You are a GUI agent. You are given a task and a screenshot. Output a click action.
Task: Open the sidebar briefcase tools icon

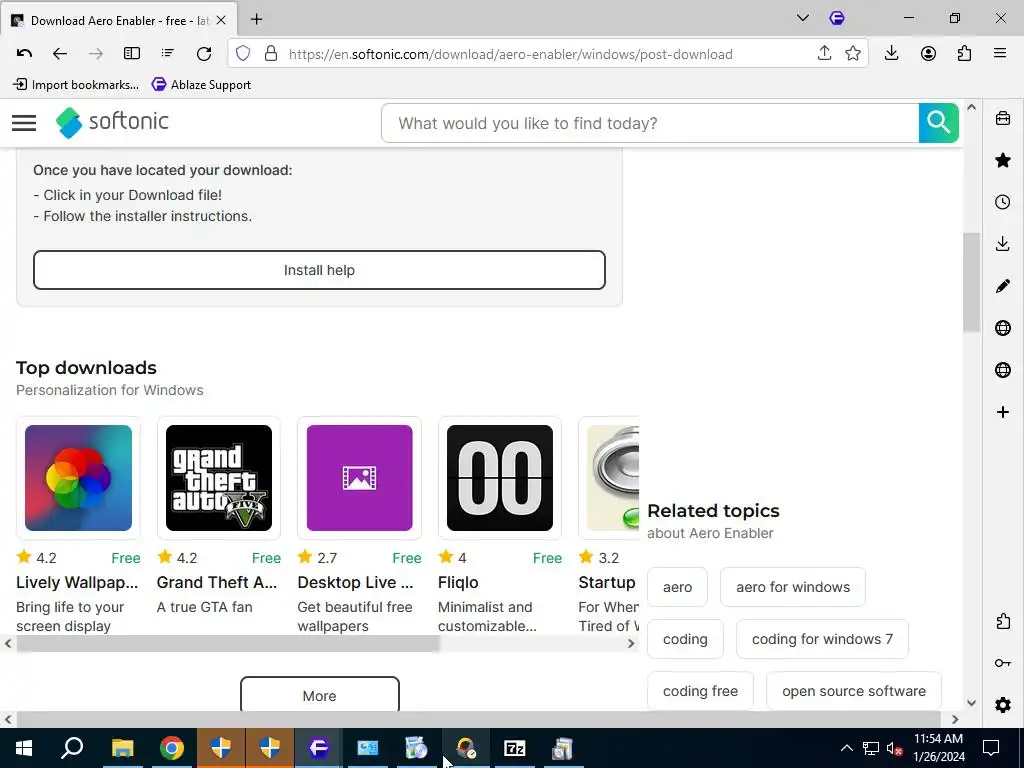coord(1002,118)
